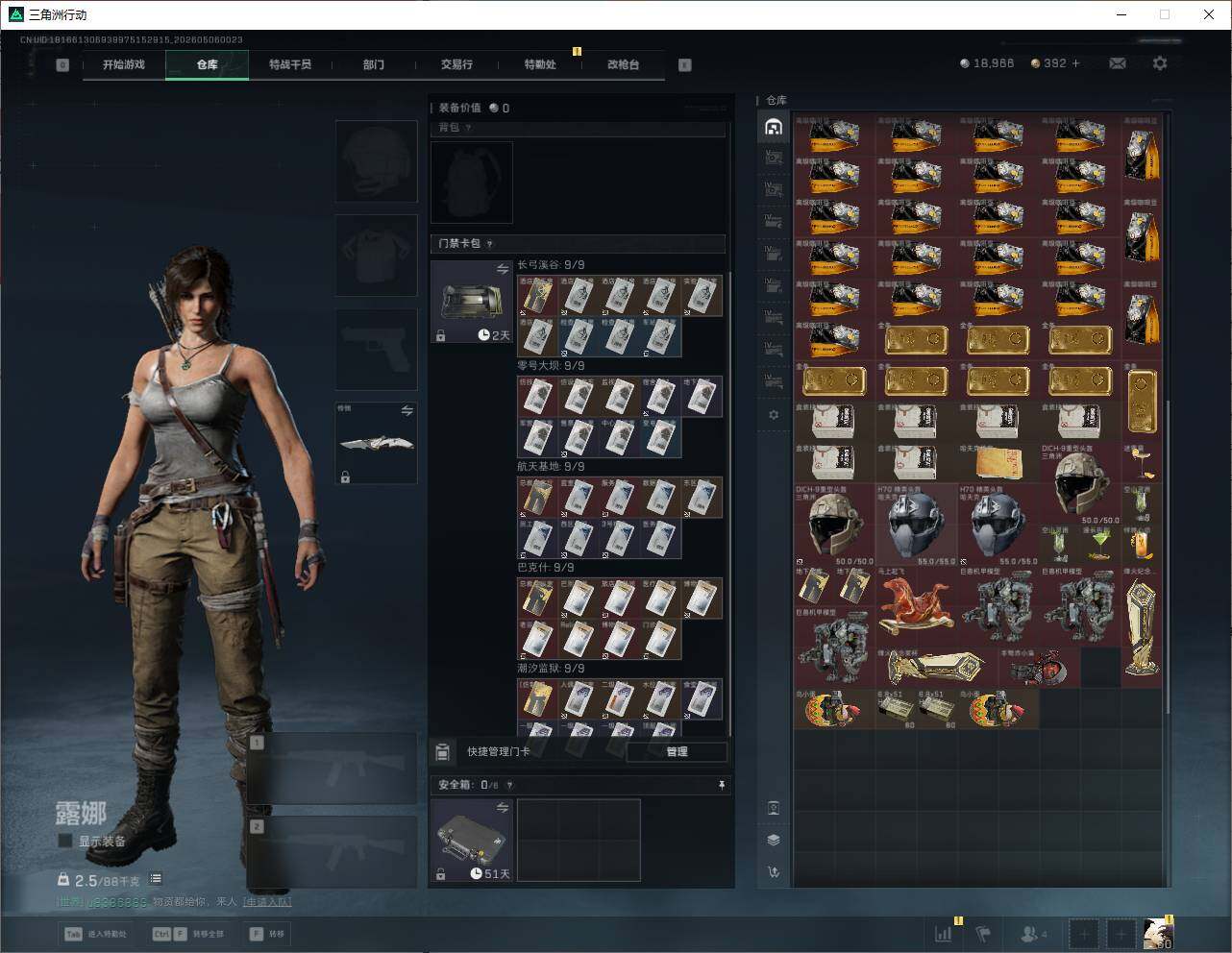This screenshot has height=953, width=1232.
Task: Select the empty helmet equipment slot
Action: 377,160
